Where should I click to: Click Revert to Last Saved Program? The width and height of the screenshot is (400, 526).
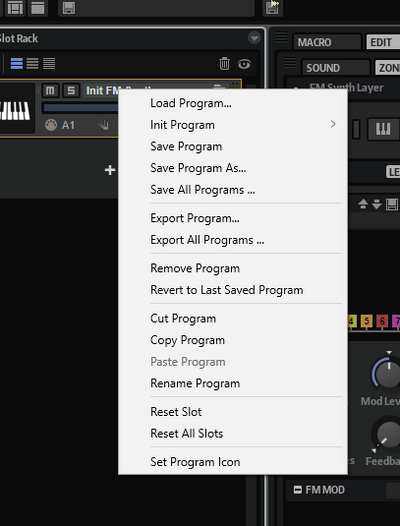pos(227,290)
